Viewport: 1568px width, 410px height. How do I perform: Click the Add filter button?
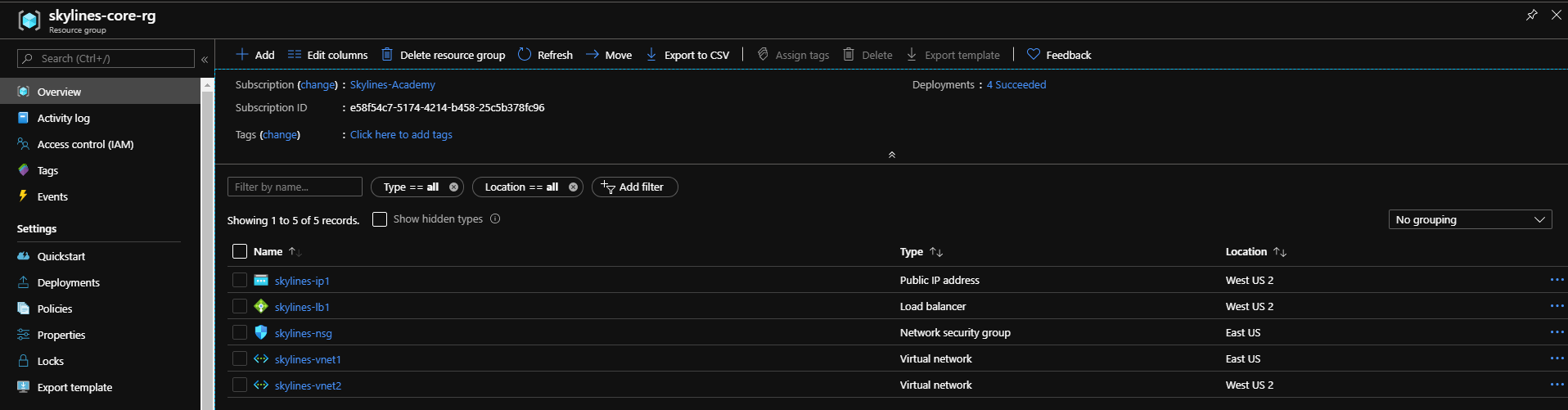(x=634, y=187)
